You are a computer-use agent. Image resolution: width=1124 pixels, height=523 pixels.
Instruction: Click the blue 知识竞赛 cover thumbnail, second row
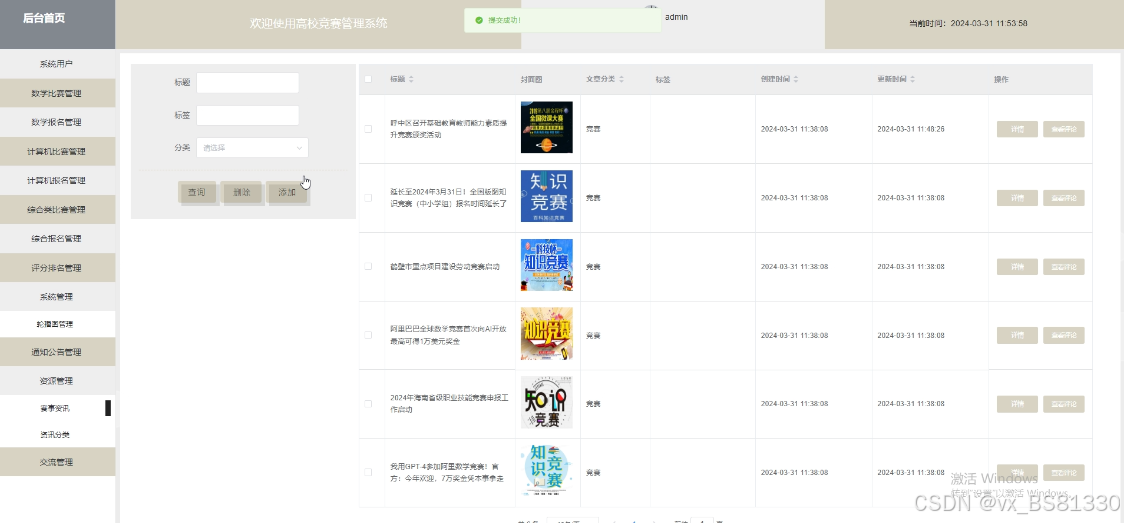click(547, 196)
